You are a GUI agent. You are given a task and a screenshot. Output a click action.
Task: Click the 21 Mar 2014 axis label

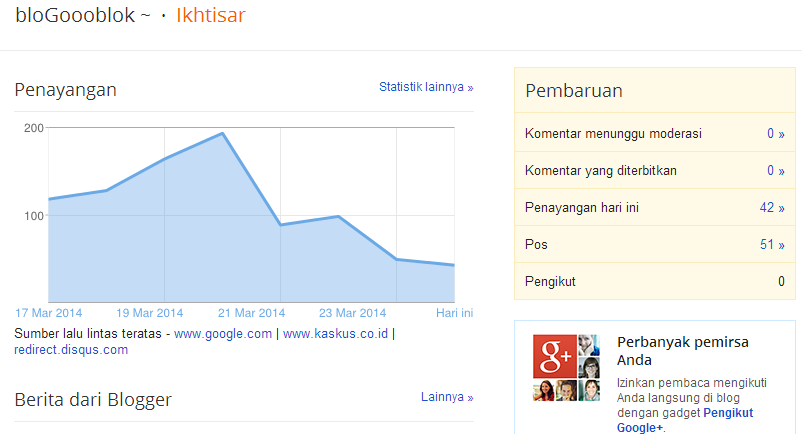[251, 313]
